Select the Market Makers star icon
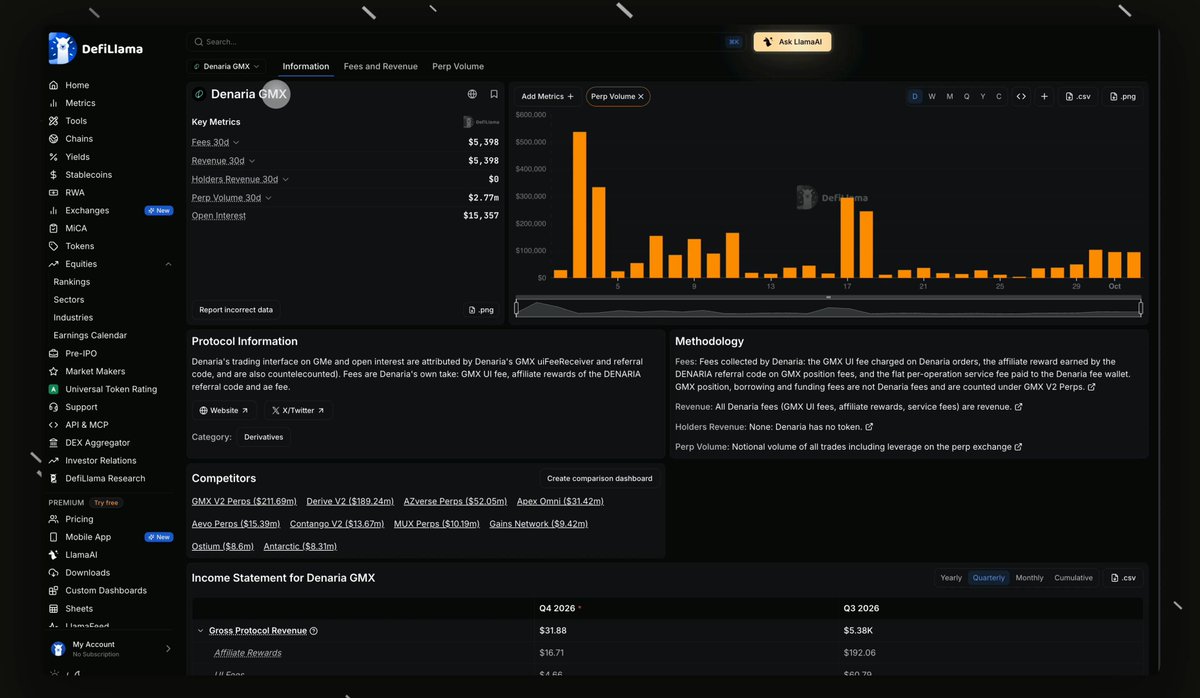 54,371
